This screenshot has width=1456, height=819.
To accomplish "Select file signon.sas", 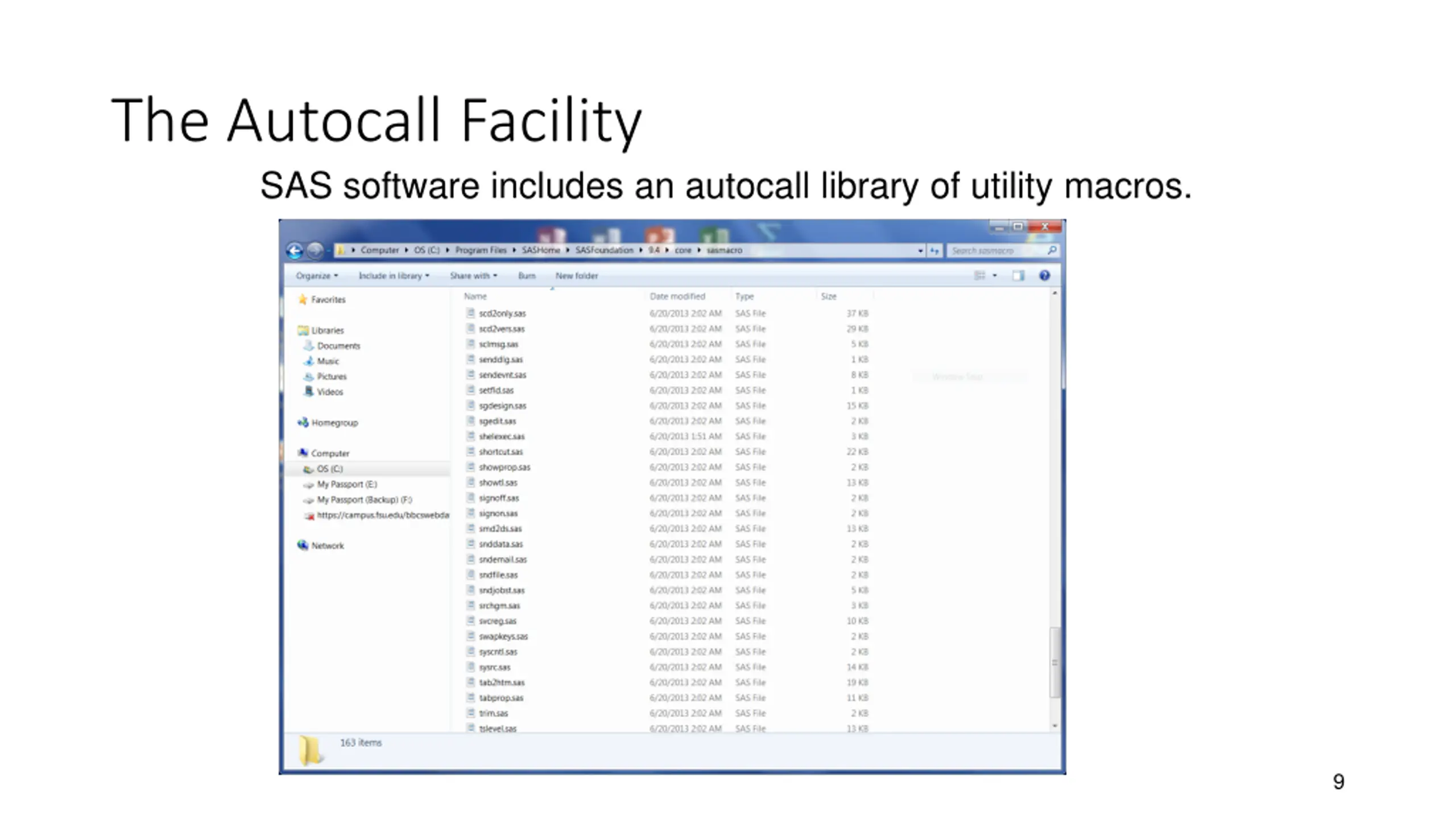I will click(498, 513).
